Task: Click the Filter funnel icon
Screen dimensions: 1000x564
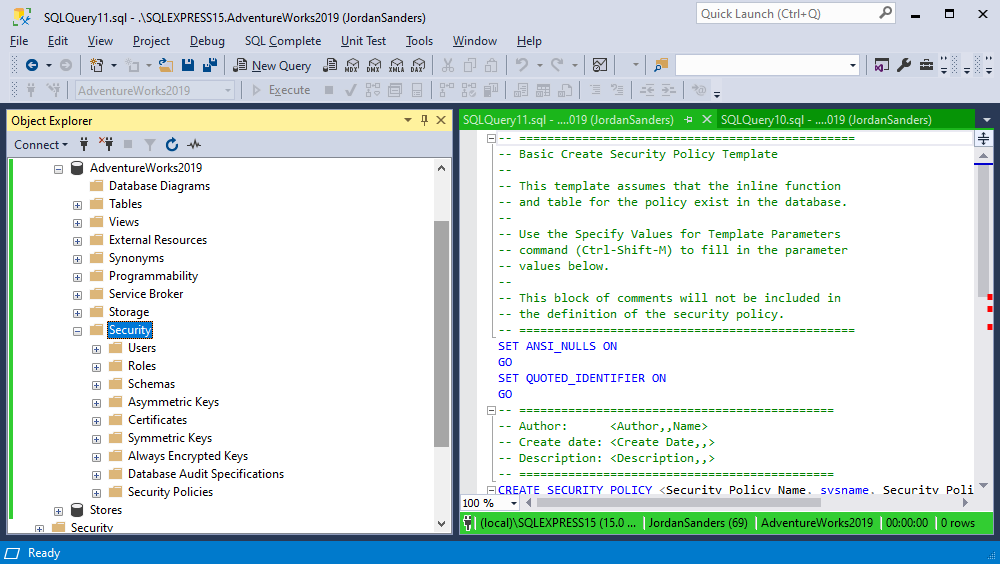Action: [x=150, y=145]
